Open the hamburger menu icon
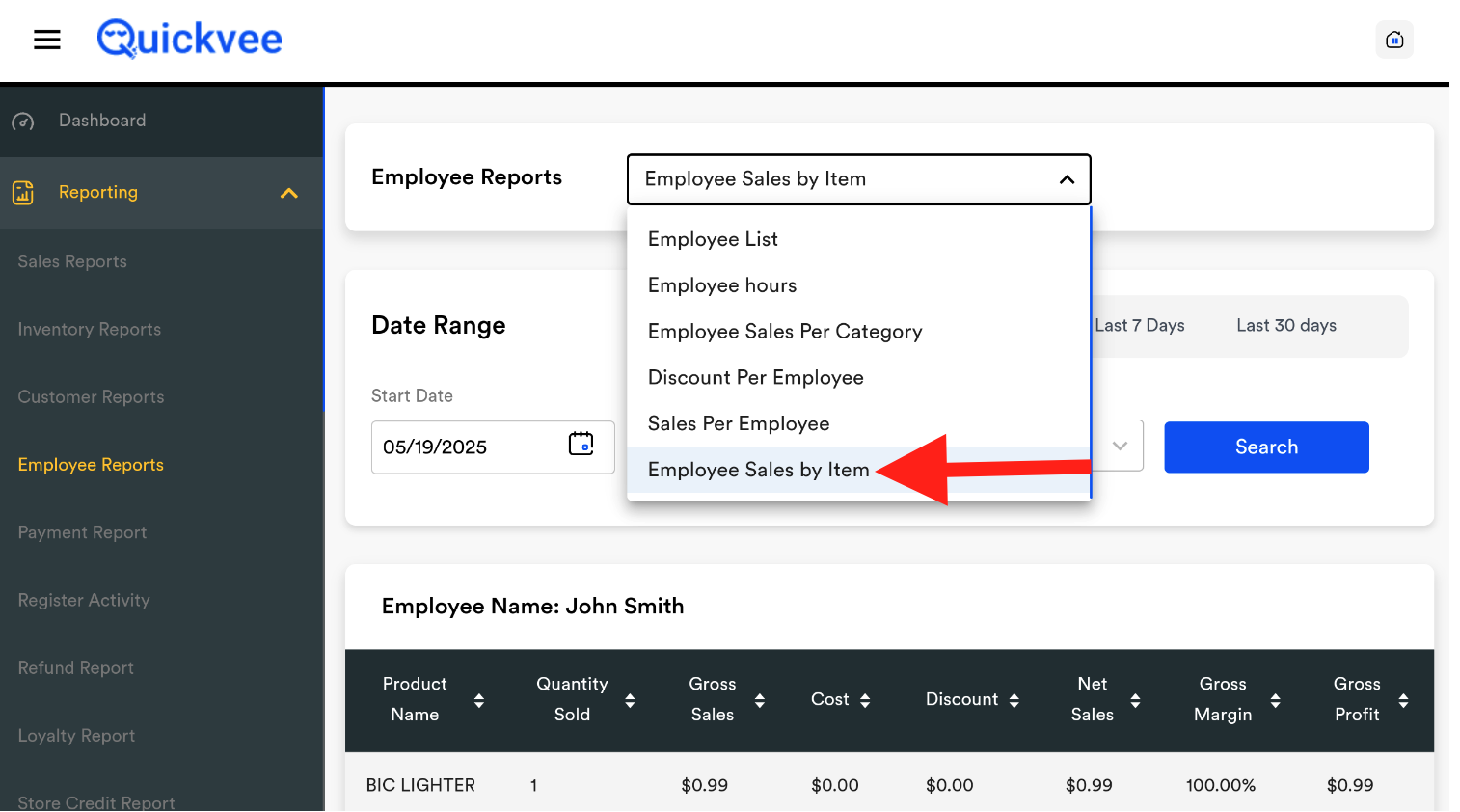Viewport: 1460px width, 812px height. click(47, 40)
